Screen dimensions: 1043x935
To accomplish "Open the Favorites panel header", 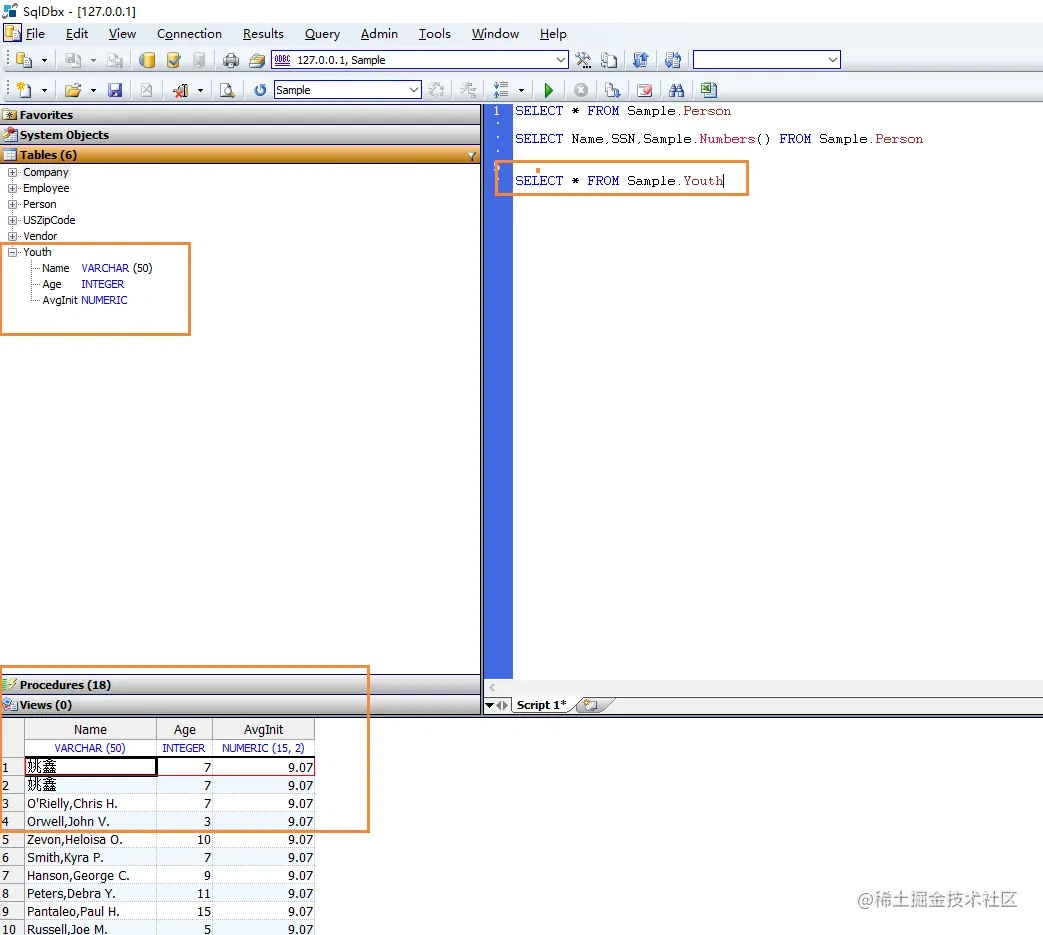I will pos(240,115).
